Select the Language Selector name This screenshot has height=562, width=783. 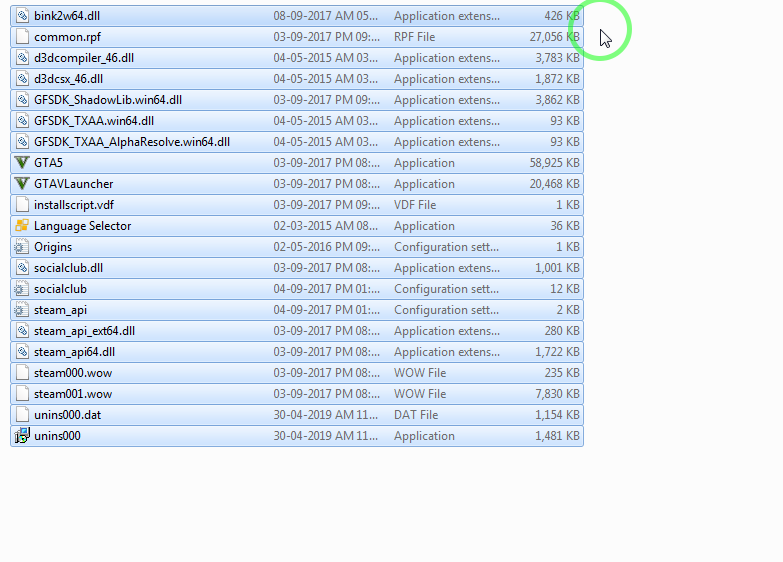82,226
